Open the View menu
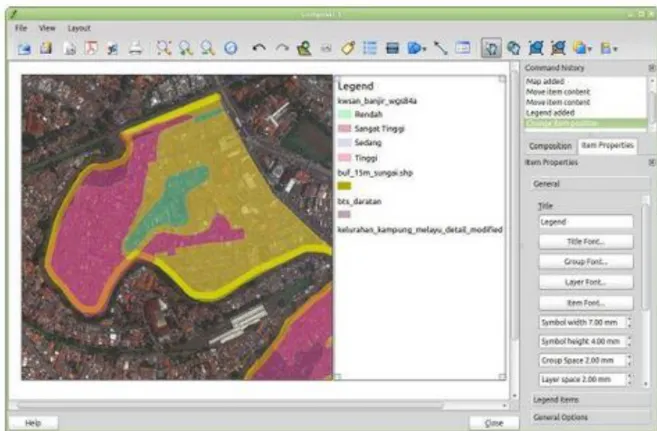 47,28
